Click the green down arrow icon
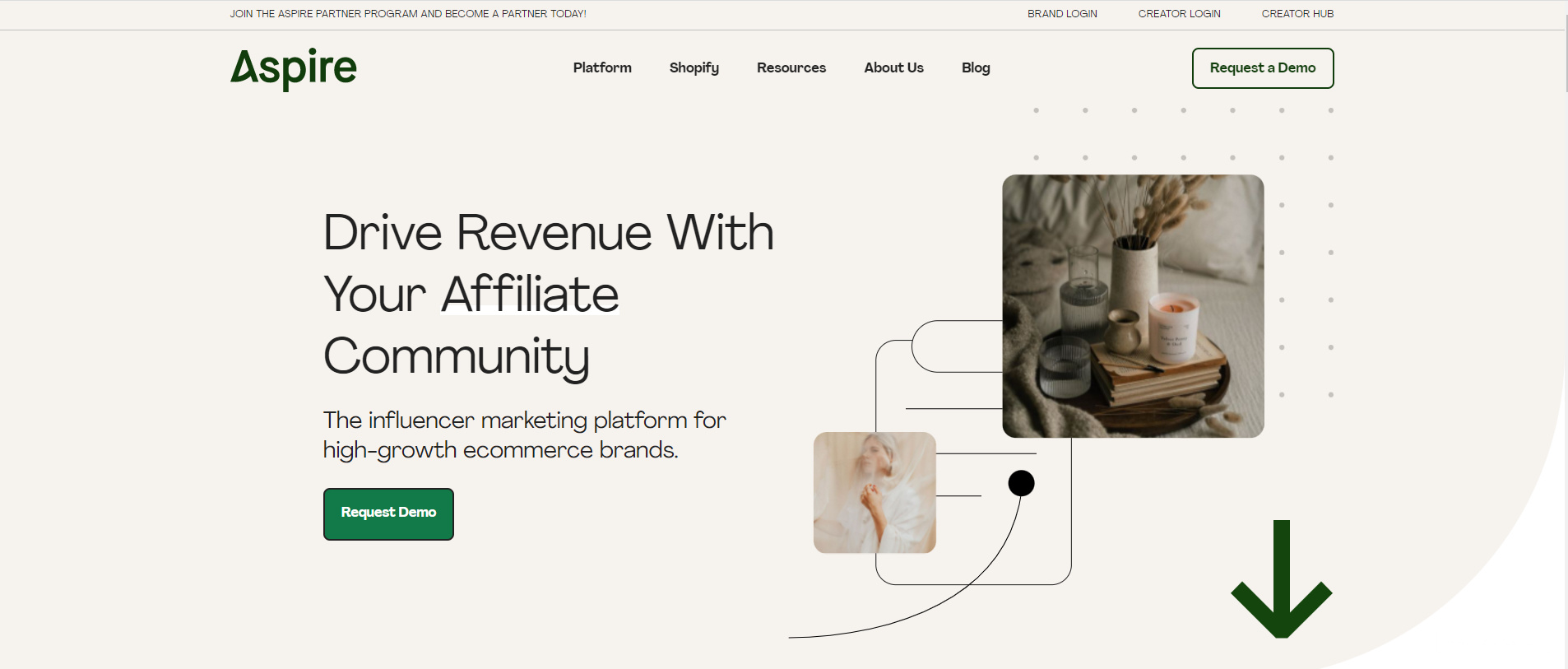The image size is (1568, 669). [x=1282, y=579]
